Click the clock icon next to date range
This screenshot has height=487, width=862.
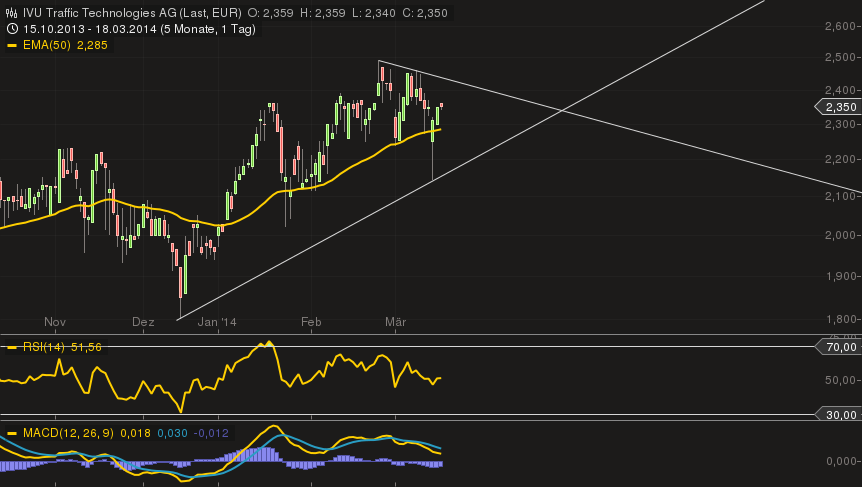(x=12, y=29)
